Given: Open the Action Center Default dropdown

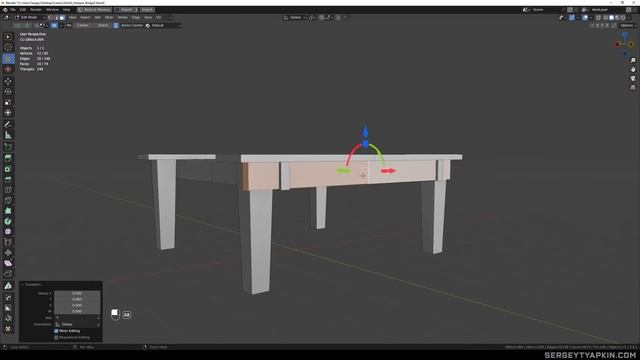Looking at the screenshot, I should (163, 25).
